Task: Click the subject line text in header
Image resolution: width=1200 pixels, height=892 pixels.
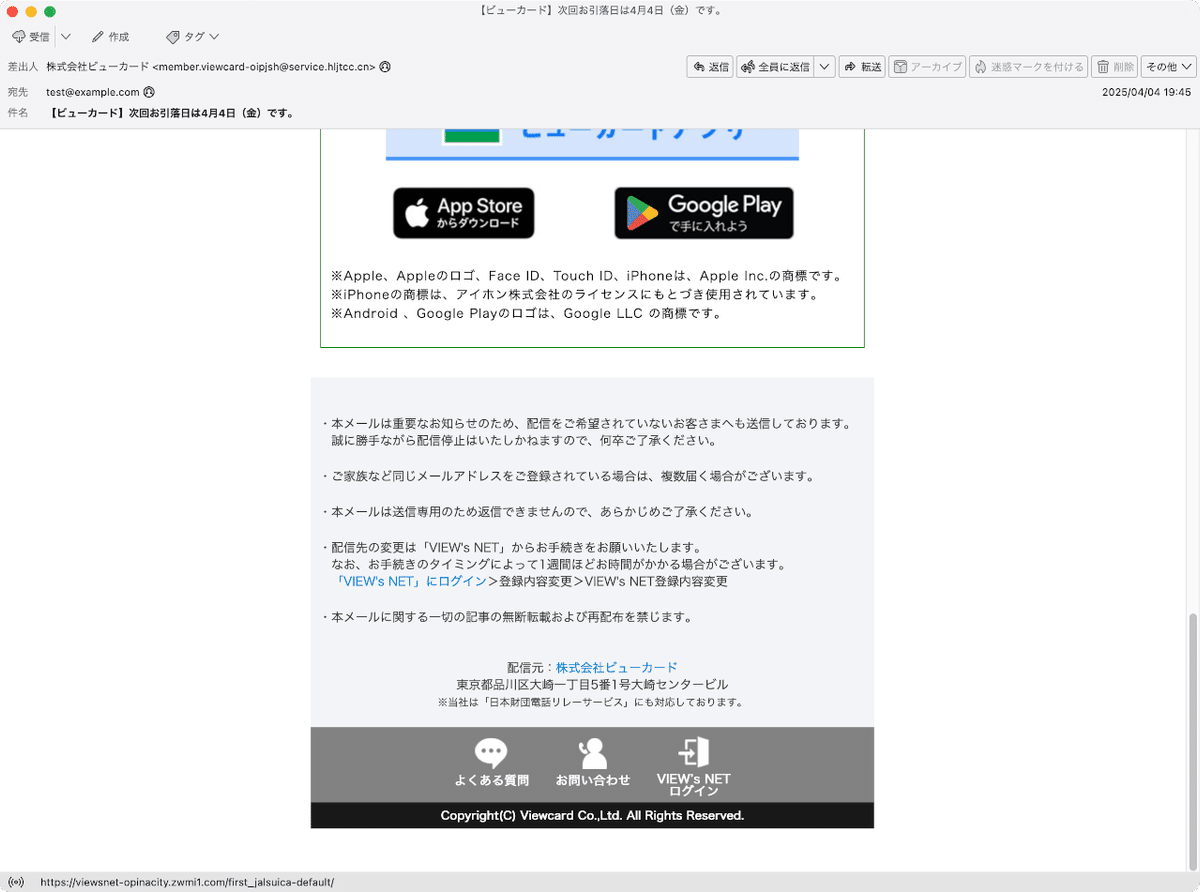Action: (172, 113)
